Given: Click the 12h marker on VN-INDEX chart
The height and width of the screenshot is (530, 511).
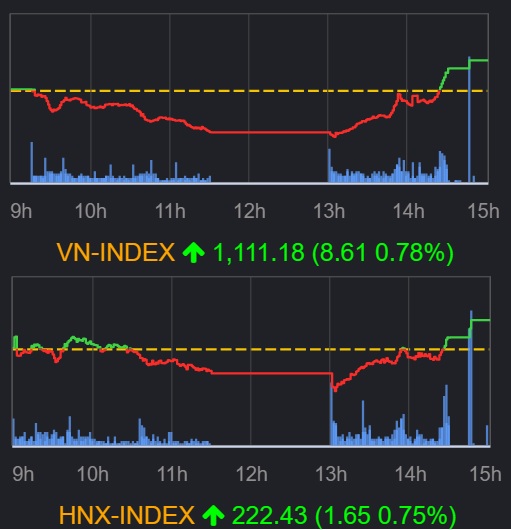Looking at the screenshot, I should 250,211.
